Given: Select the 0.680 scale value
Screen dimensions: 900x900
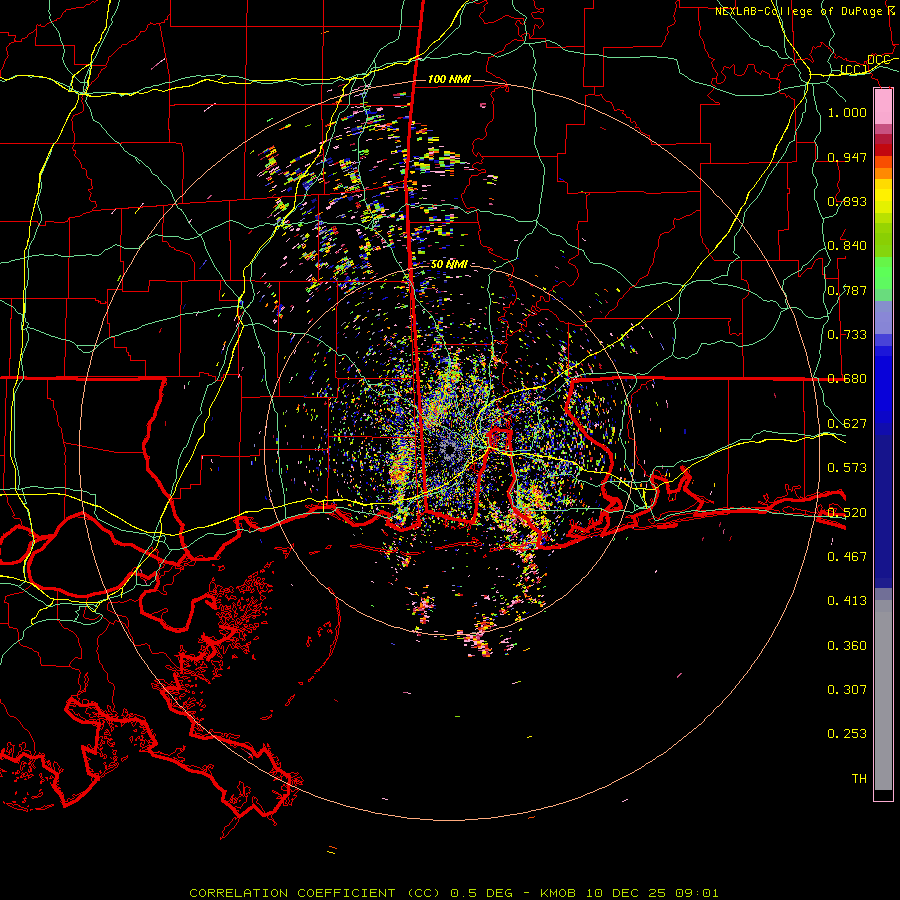Looking at the screenshot, I should click(847, 379).
